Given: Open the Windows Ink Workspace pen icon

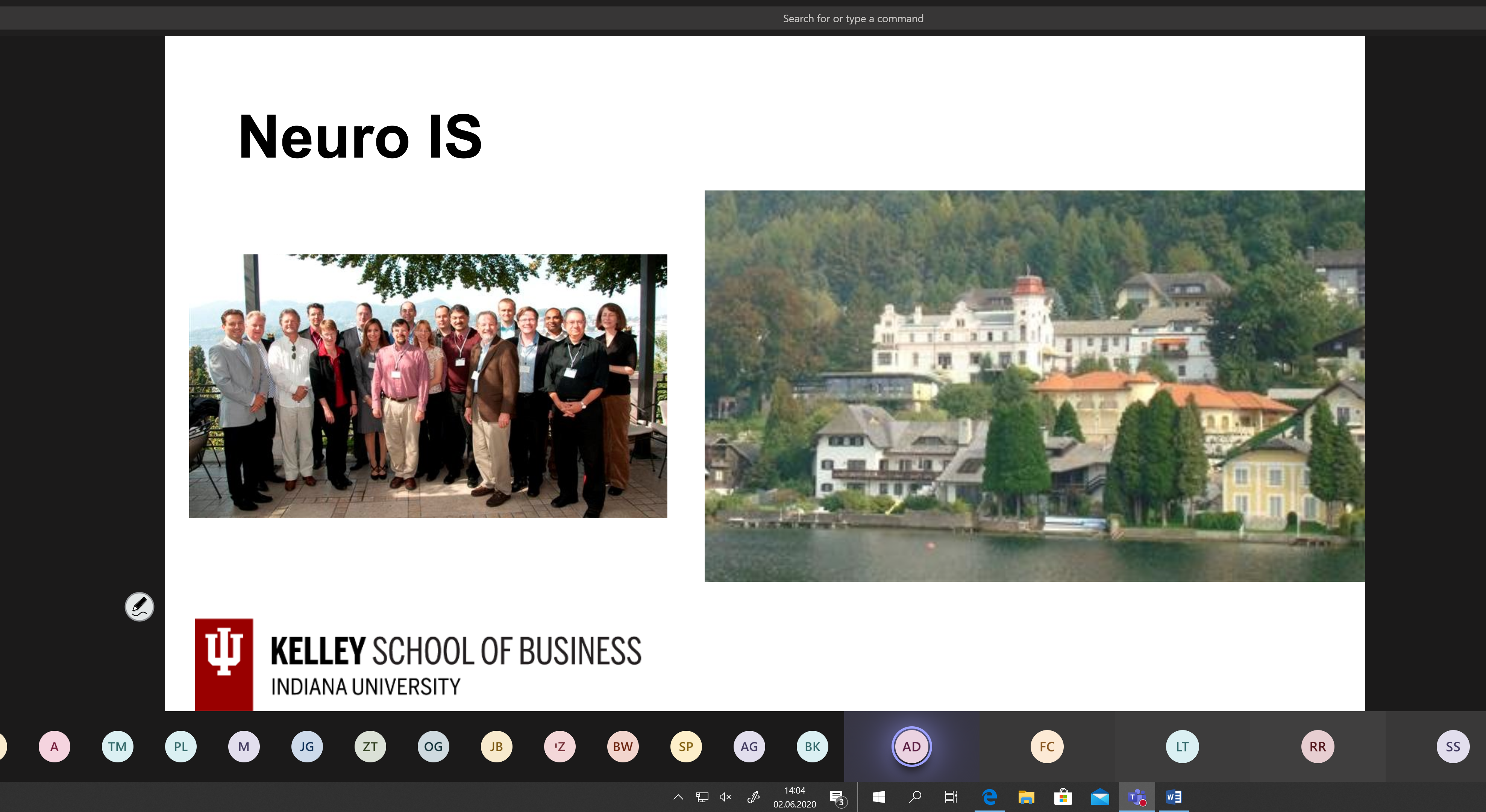Looking at the screenshot, I should [753, 797].
